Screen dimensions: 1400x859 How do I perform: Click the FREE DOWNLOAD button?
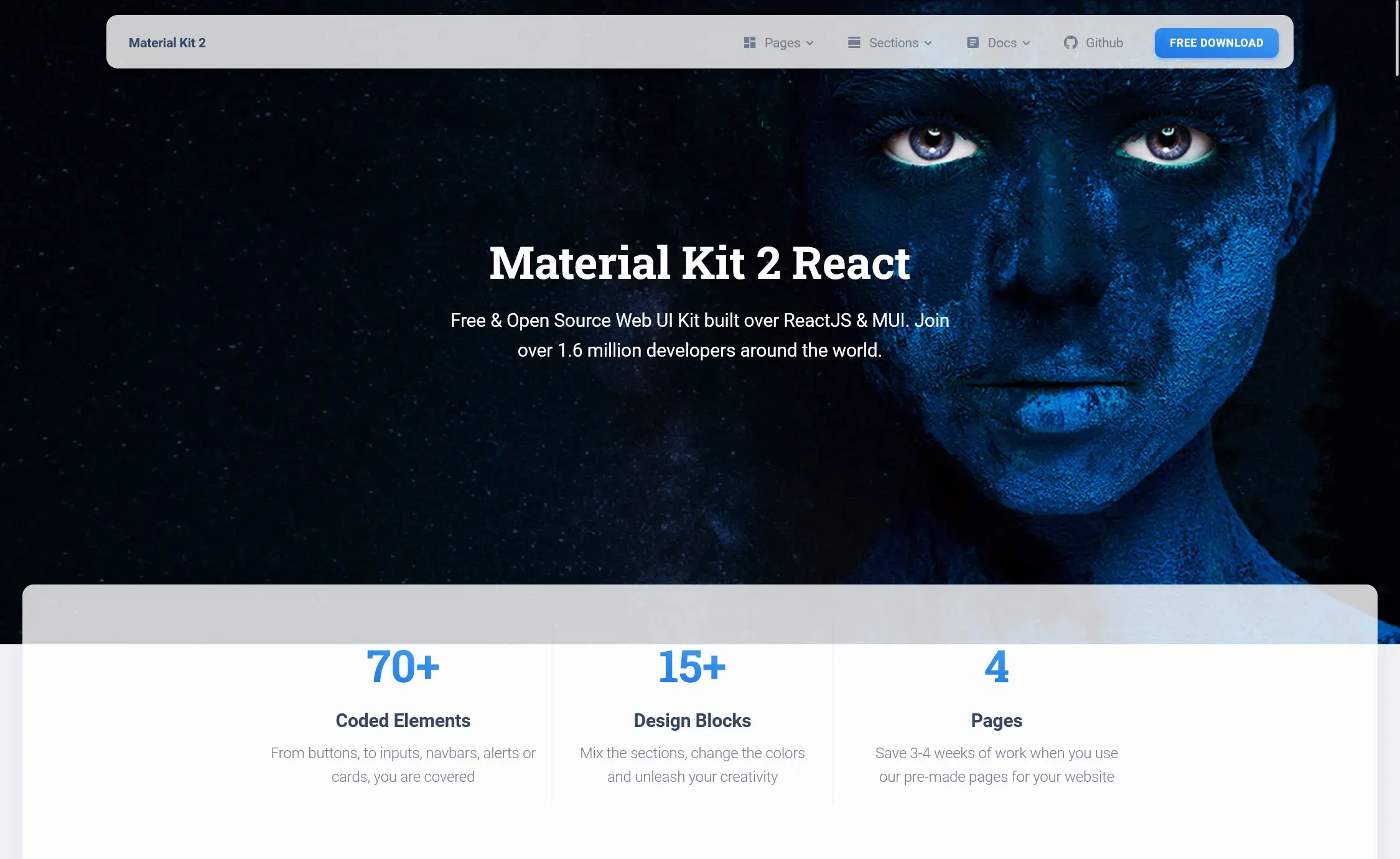tap(1216, 42)
